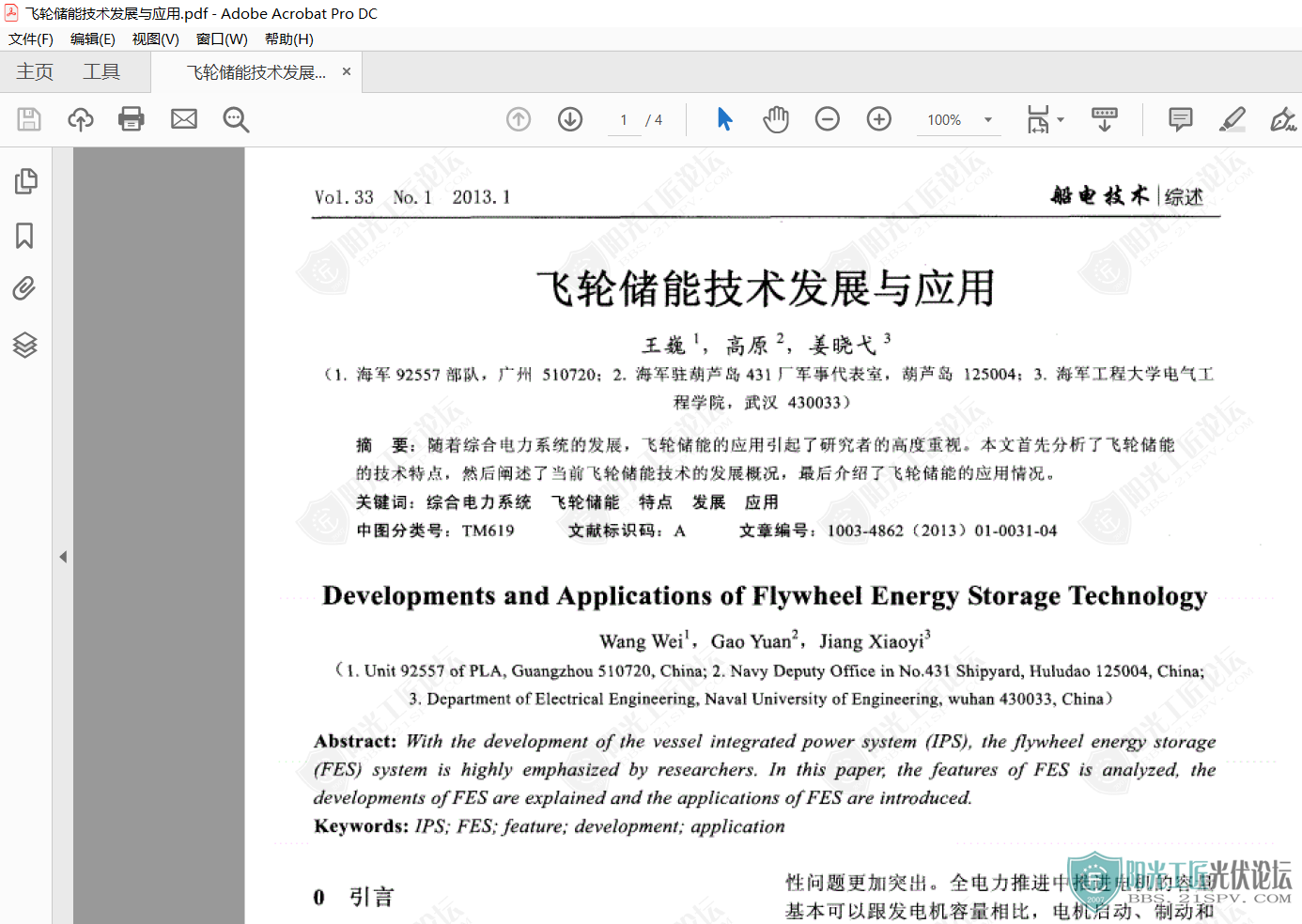Click the Chinese title 飞轮储能技术发展与应用
This screenshot has height=924, width=1302.
pyautogui.click(x=766, y=288)
